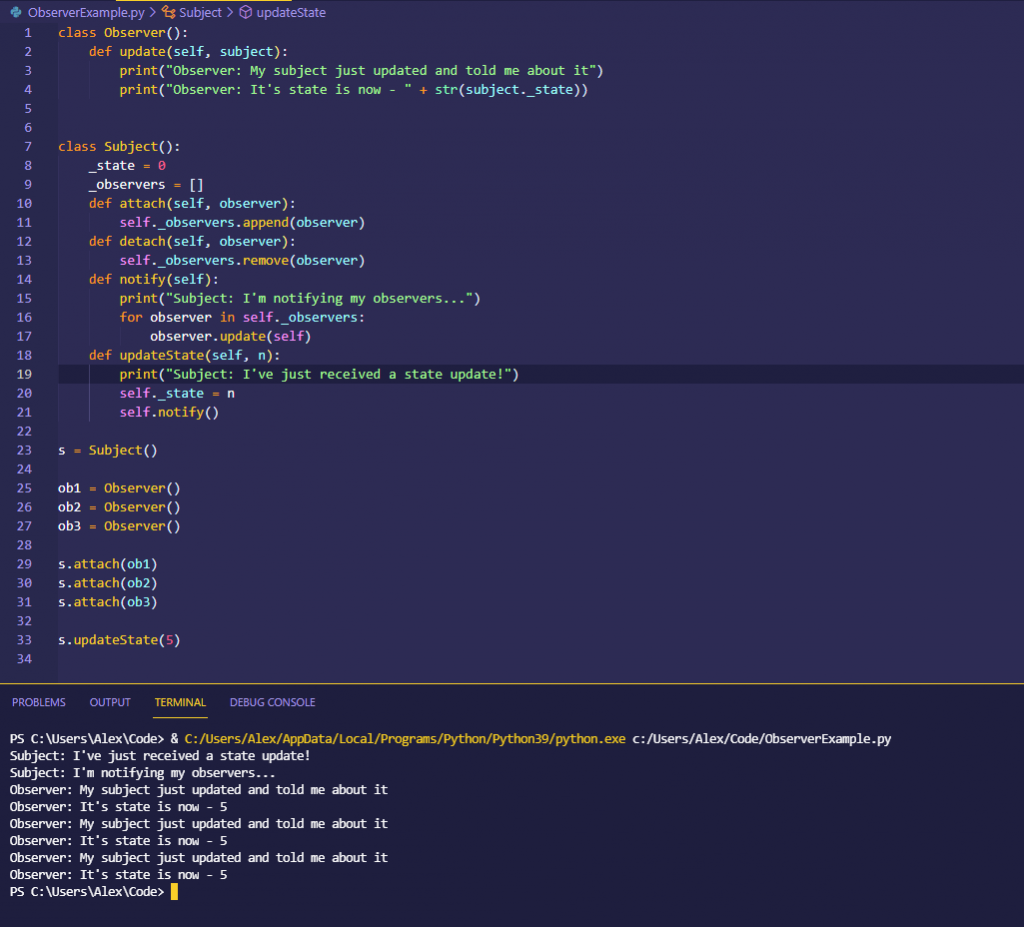
Task: Click ObserverExample.py path in terminal command
Action: point(761,739)
